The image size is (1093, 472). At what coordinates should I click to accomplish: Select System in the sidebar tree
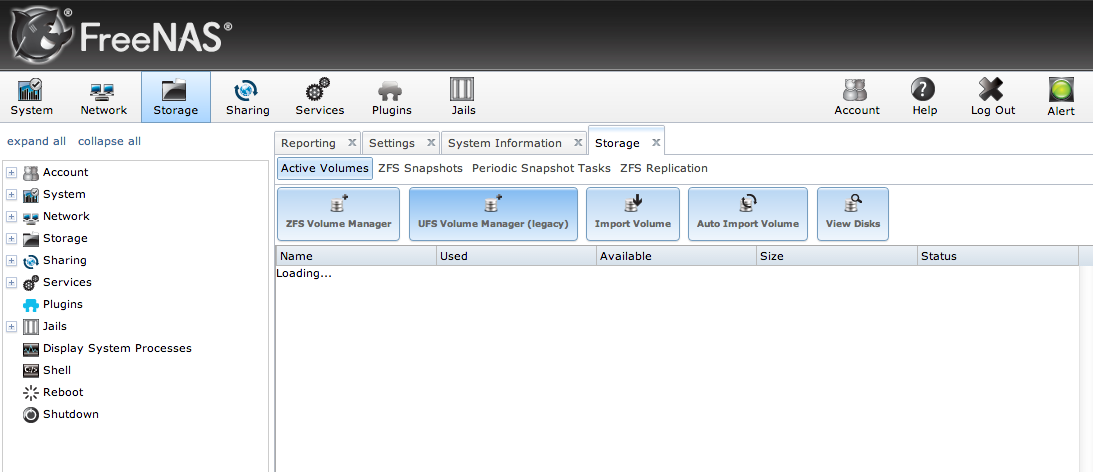point(64,195)
